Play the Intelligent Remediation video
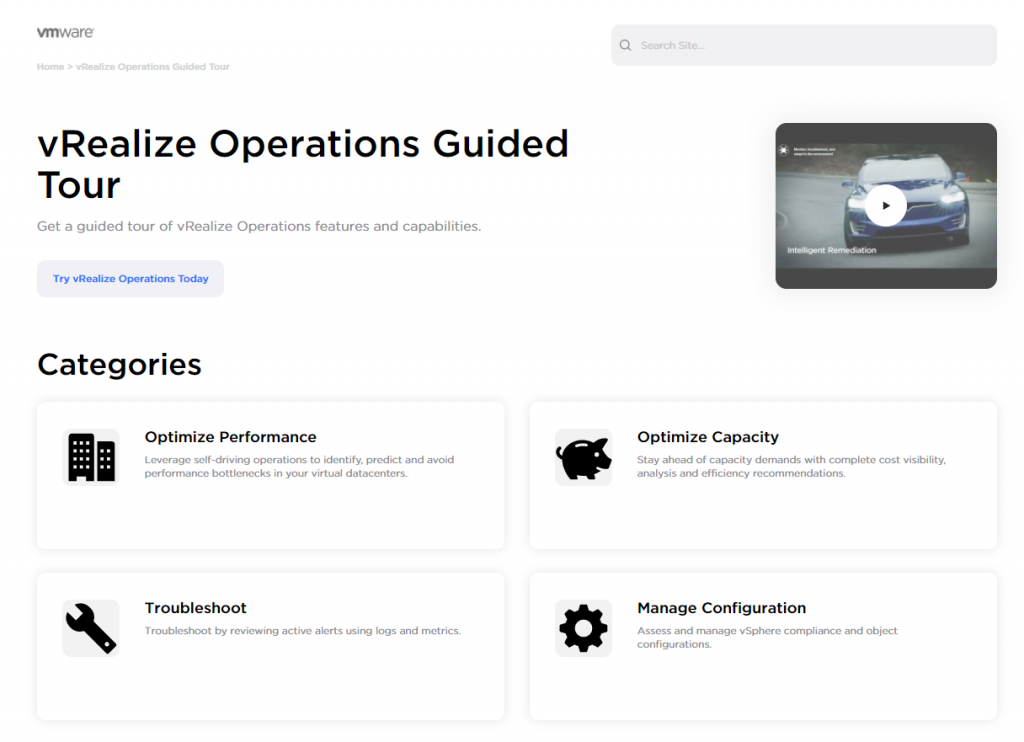The image size is (1024, 742). 886,205
